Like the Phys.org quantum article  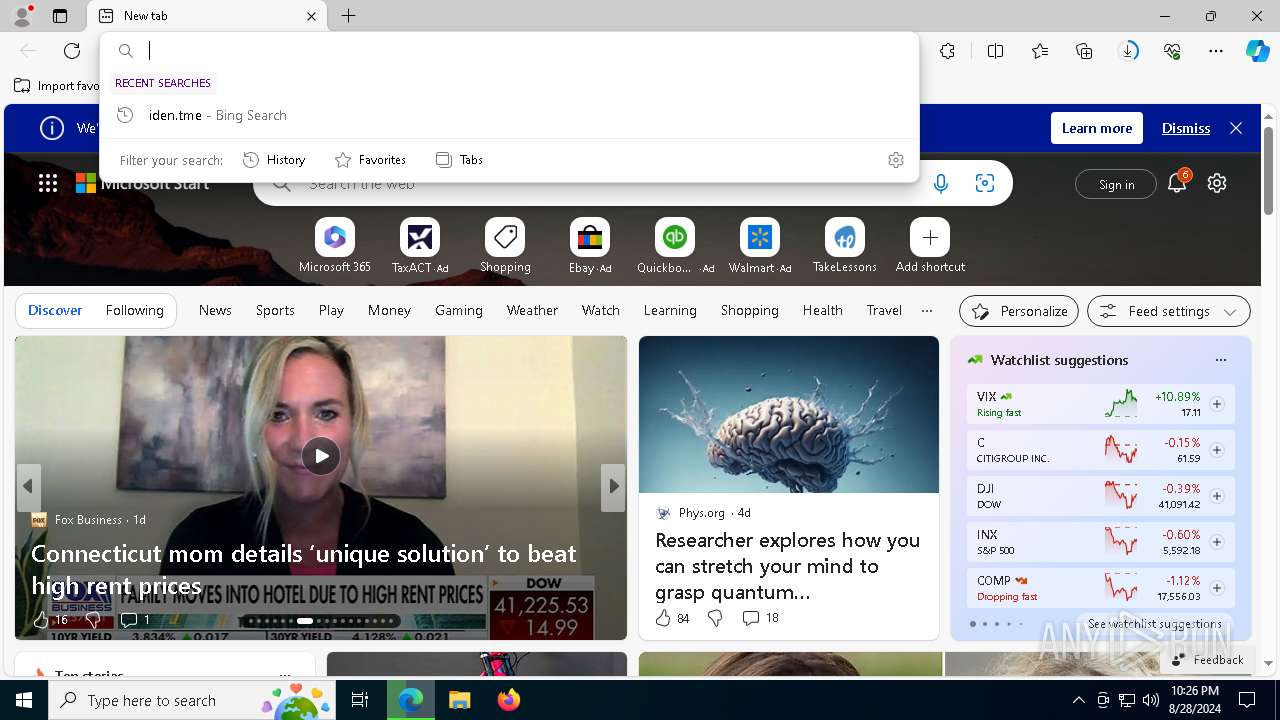tap(663, 618)
